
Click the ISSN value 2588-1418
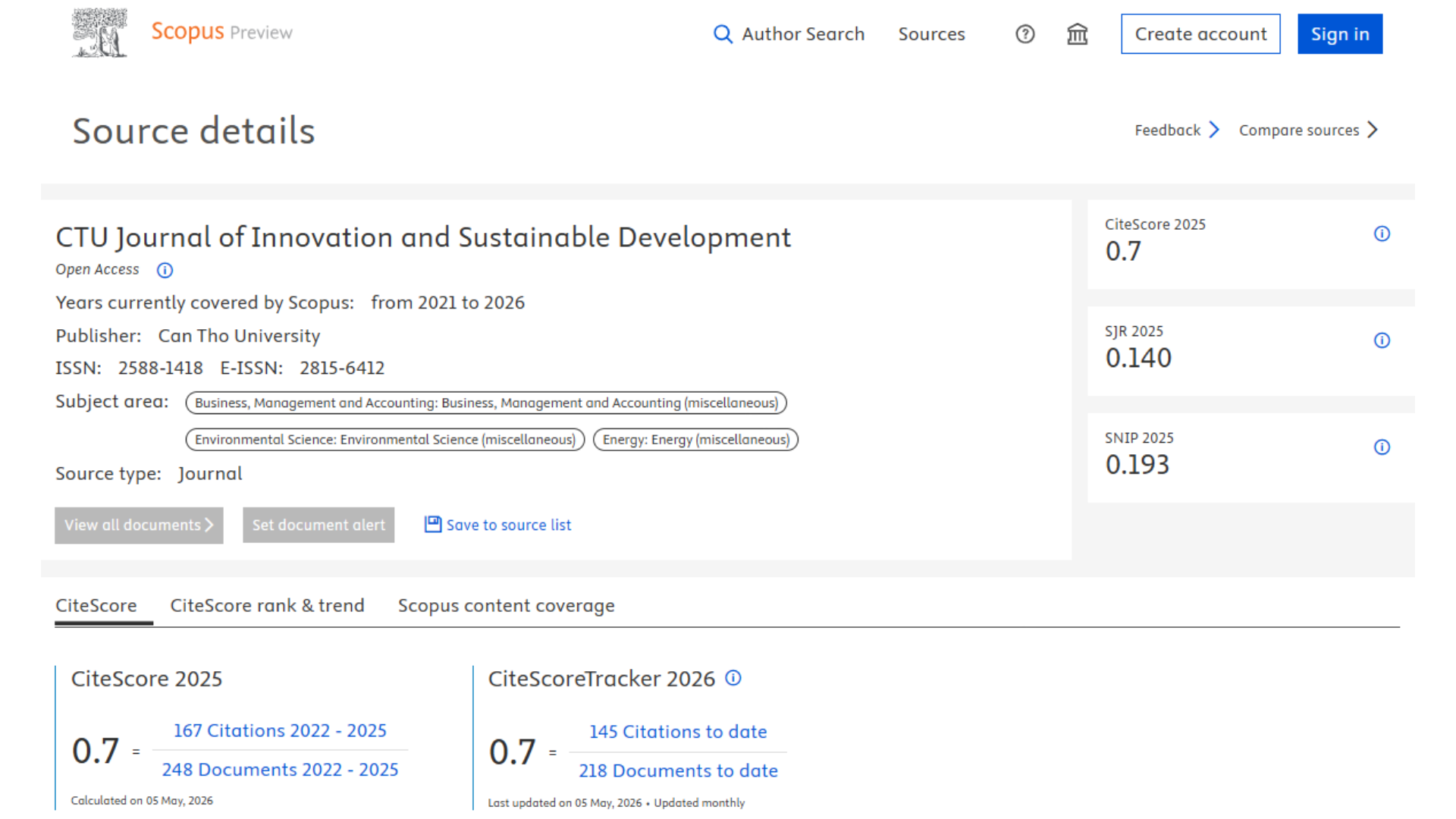coord(161,368)
